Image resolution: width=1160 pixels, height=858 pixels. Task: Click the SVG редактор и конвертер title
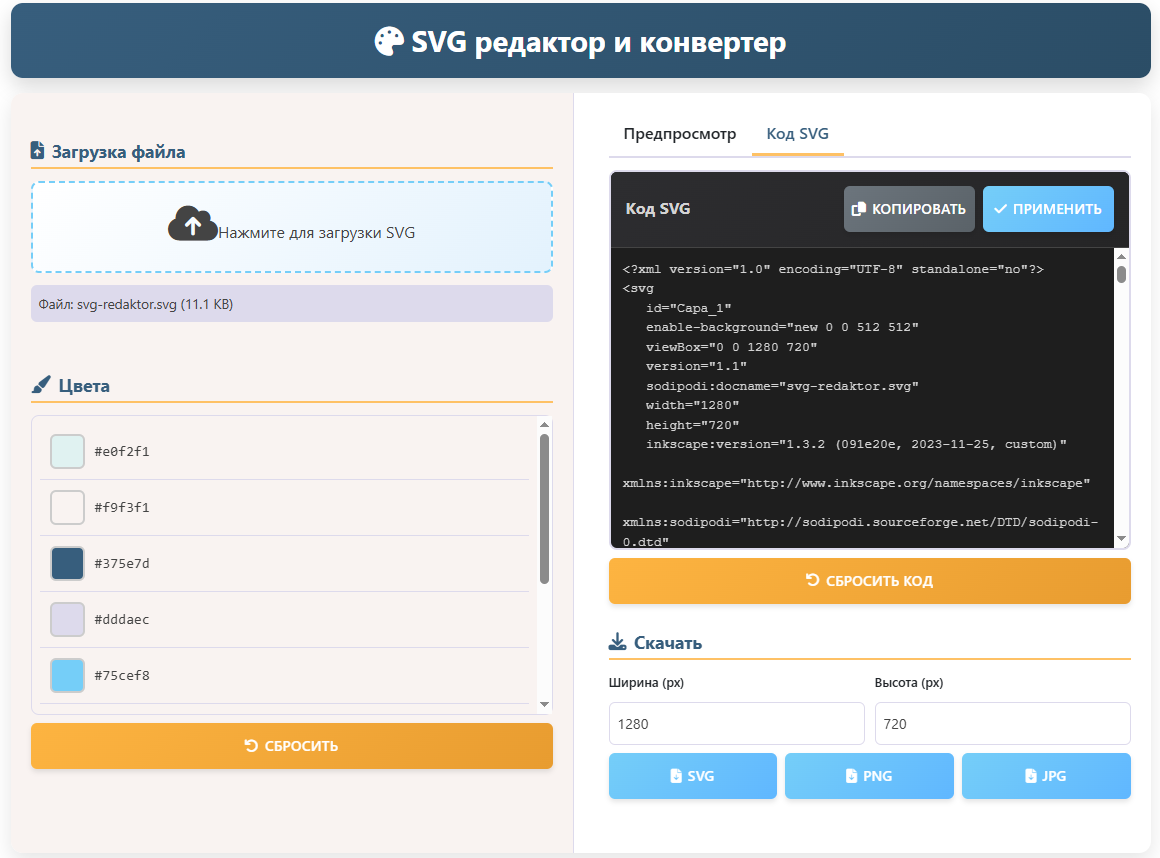[x=598, y=42]
